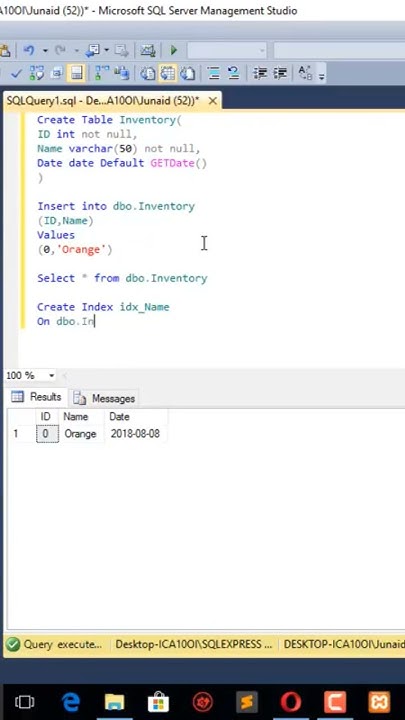Viewport: 405px width, 720px height.
Task: Open the combo box right of green arrow
Action: pos(227,51)
